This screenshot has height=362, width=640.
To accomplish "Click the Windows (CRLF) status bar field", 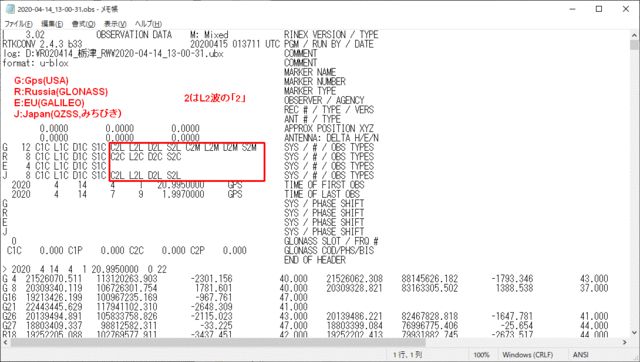I will (527, 355).
